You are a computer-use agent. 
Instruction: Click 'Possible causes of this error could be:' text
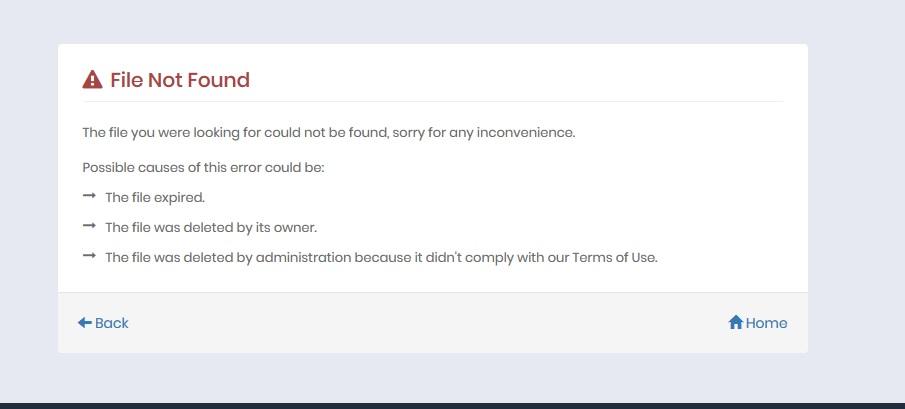(x=203, y=168)
